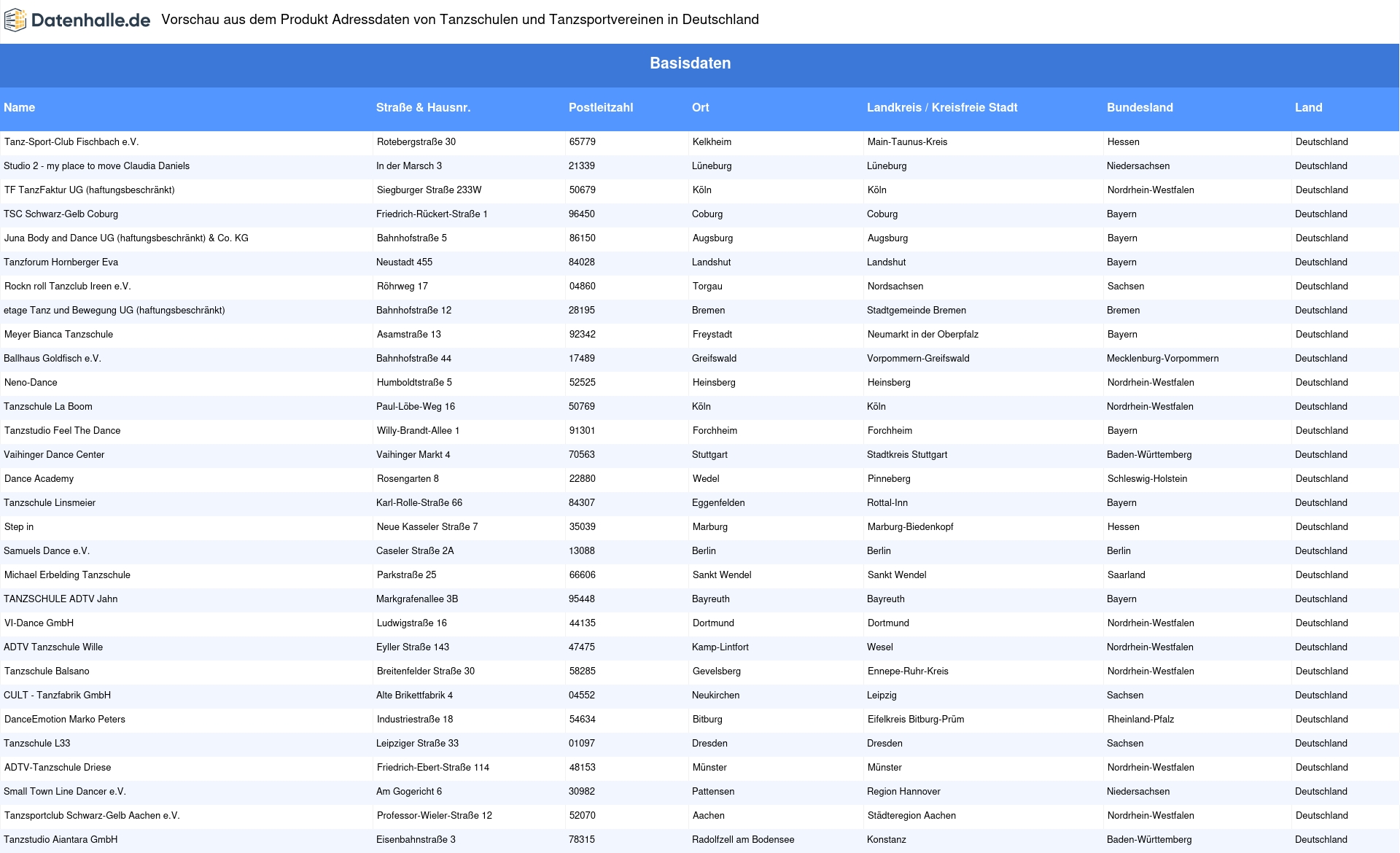Click the Neno-Dance name cell
1400x853 pixels.
(x=31, y=382)
